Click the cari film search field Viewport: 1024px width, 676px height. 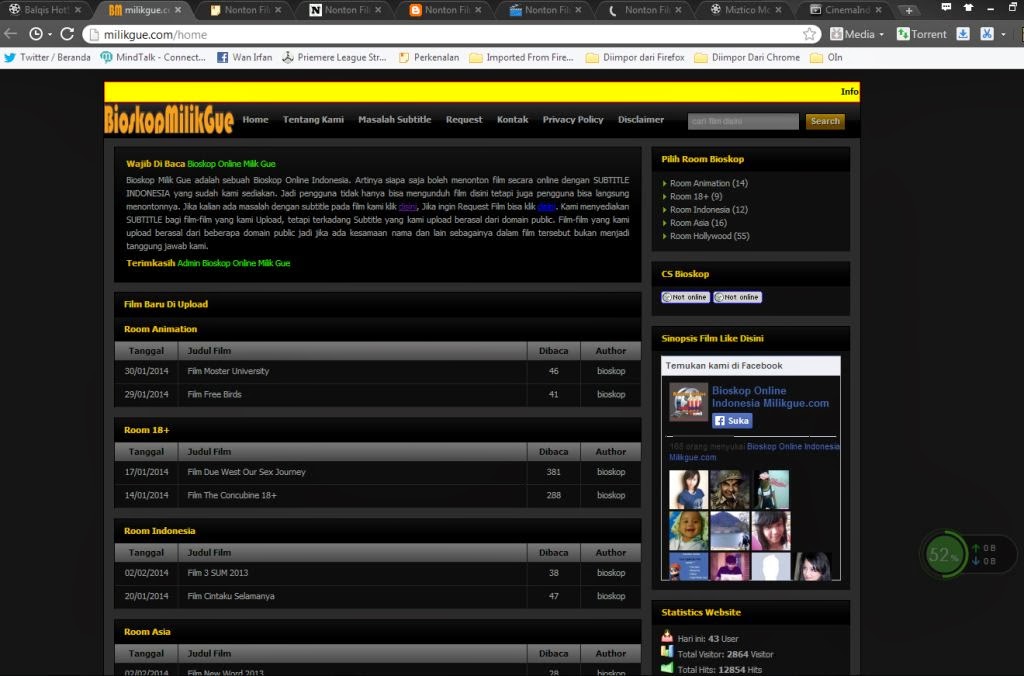point(743,121)
